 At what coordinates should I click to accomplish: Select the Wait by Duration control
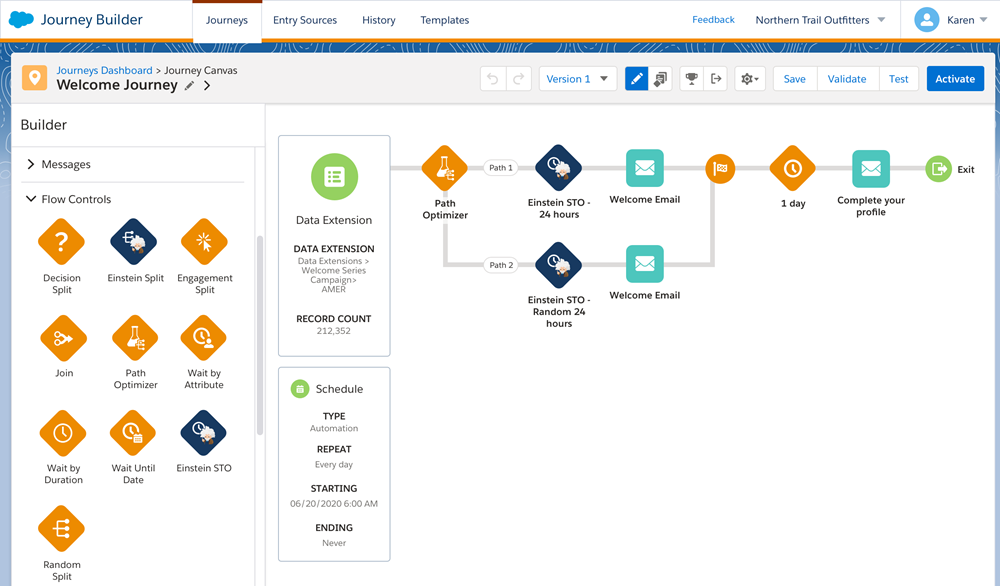click(62, 433)
